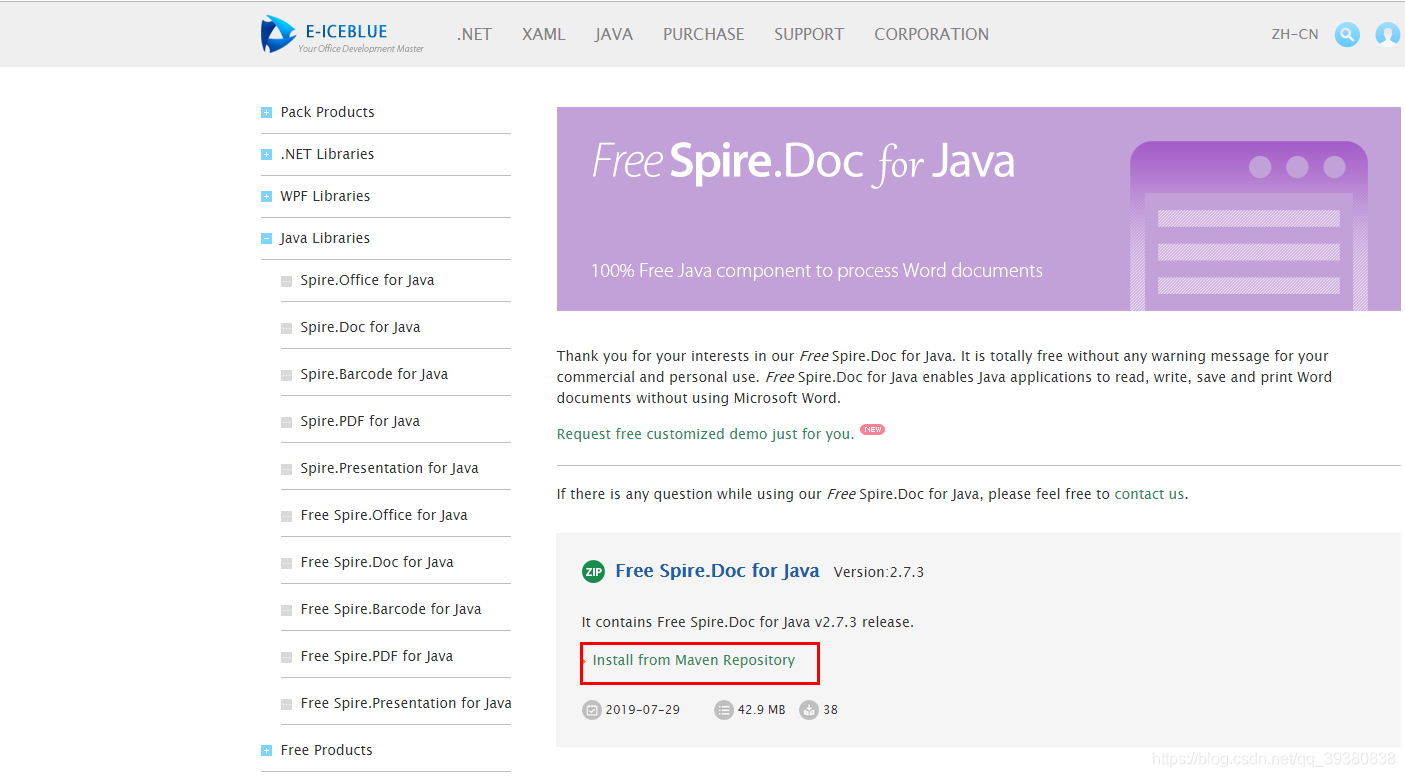
Task: Open the search magnifier icon
Action: coord(1348,35)
